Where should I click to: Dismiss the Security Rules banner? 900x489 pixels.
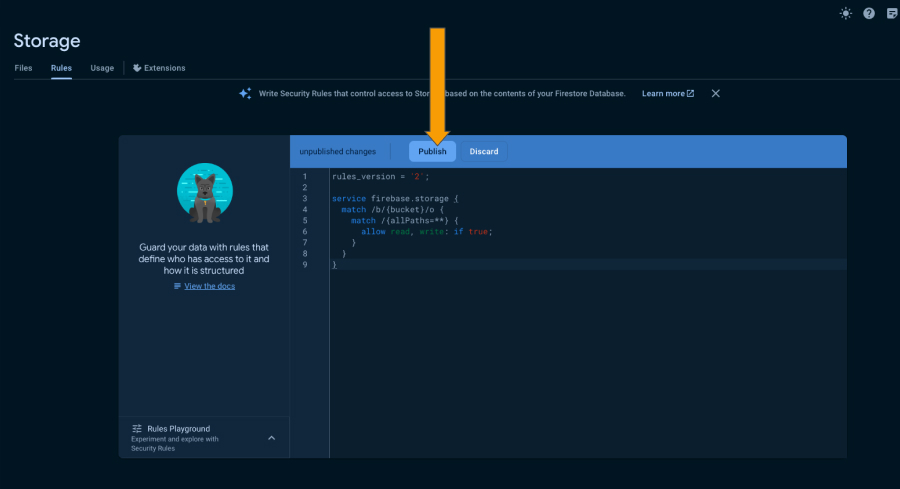715,94
